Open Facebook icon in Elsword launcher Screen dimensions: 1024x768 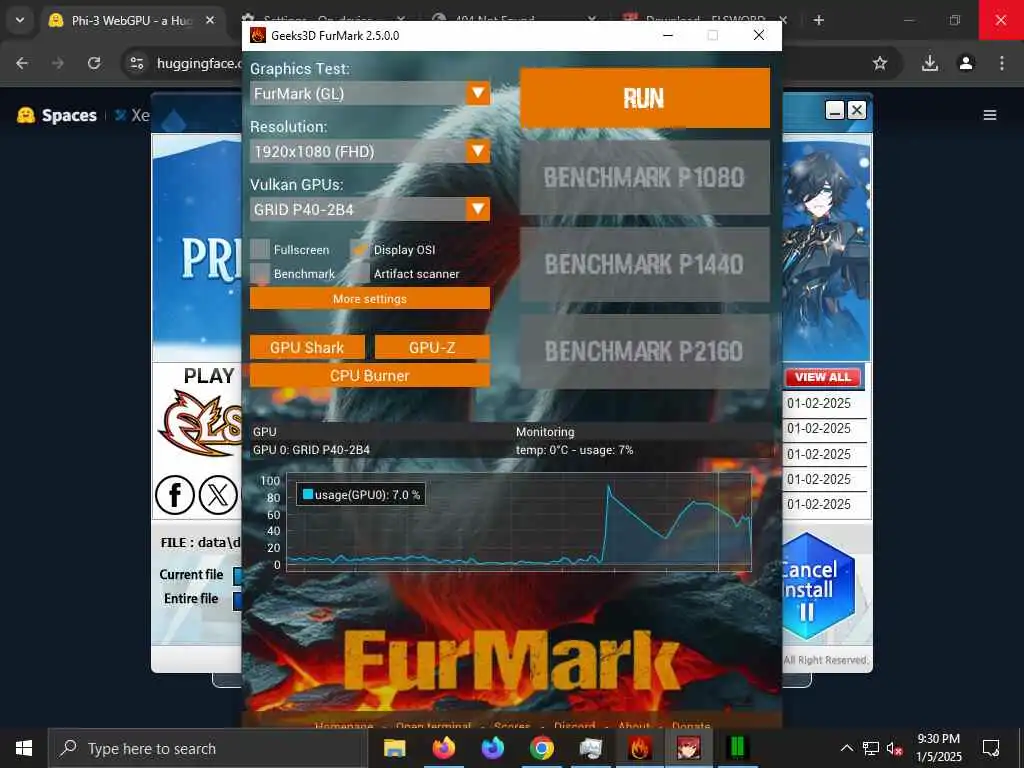coord(174,495)
